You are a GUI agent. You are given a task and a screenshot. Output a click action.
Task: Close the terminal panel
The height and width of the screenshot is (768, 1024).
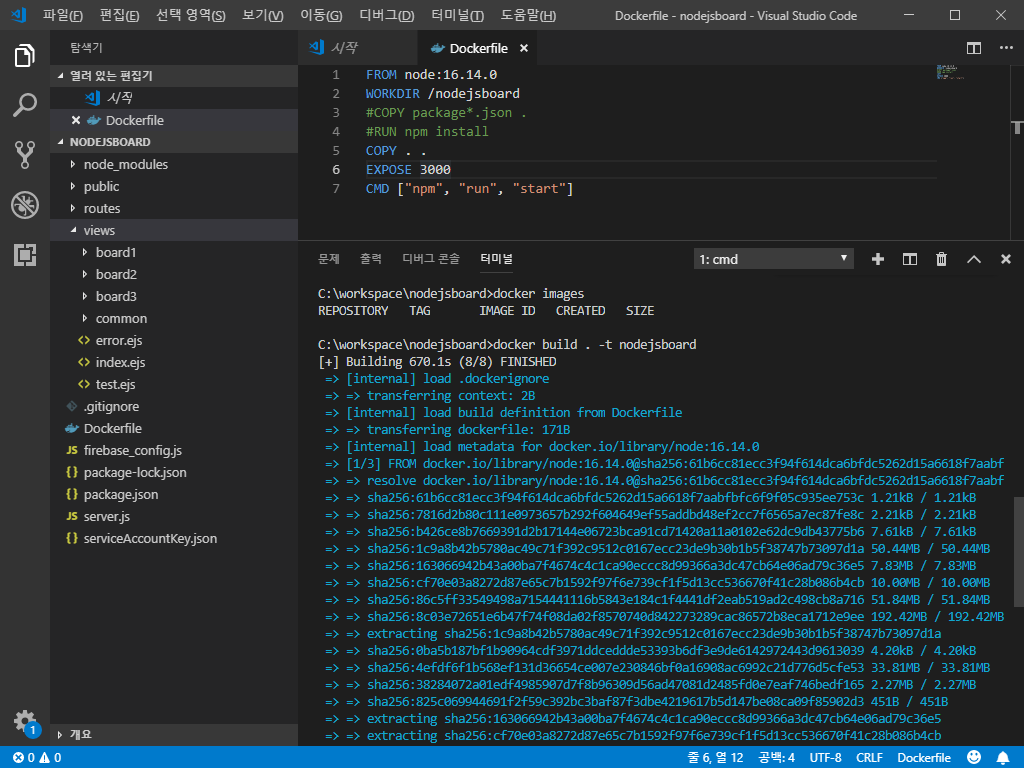(x=1006, y=259)
